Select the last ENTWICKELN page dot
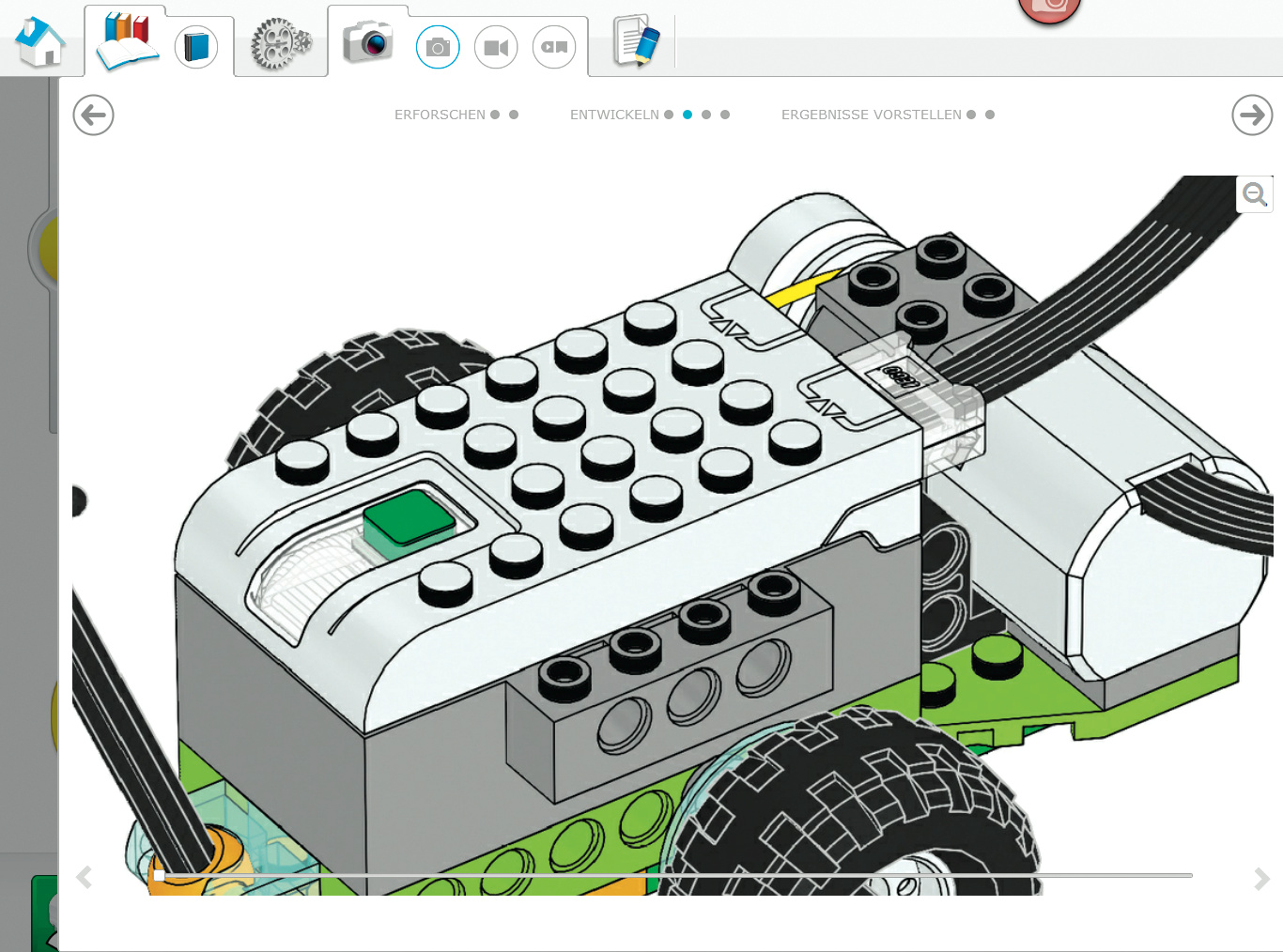This screenshot has height=952, width=1283. coord(725,115)
